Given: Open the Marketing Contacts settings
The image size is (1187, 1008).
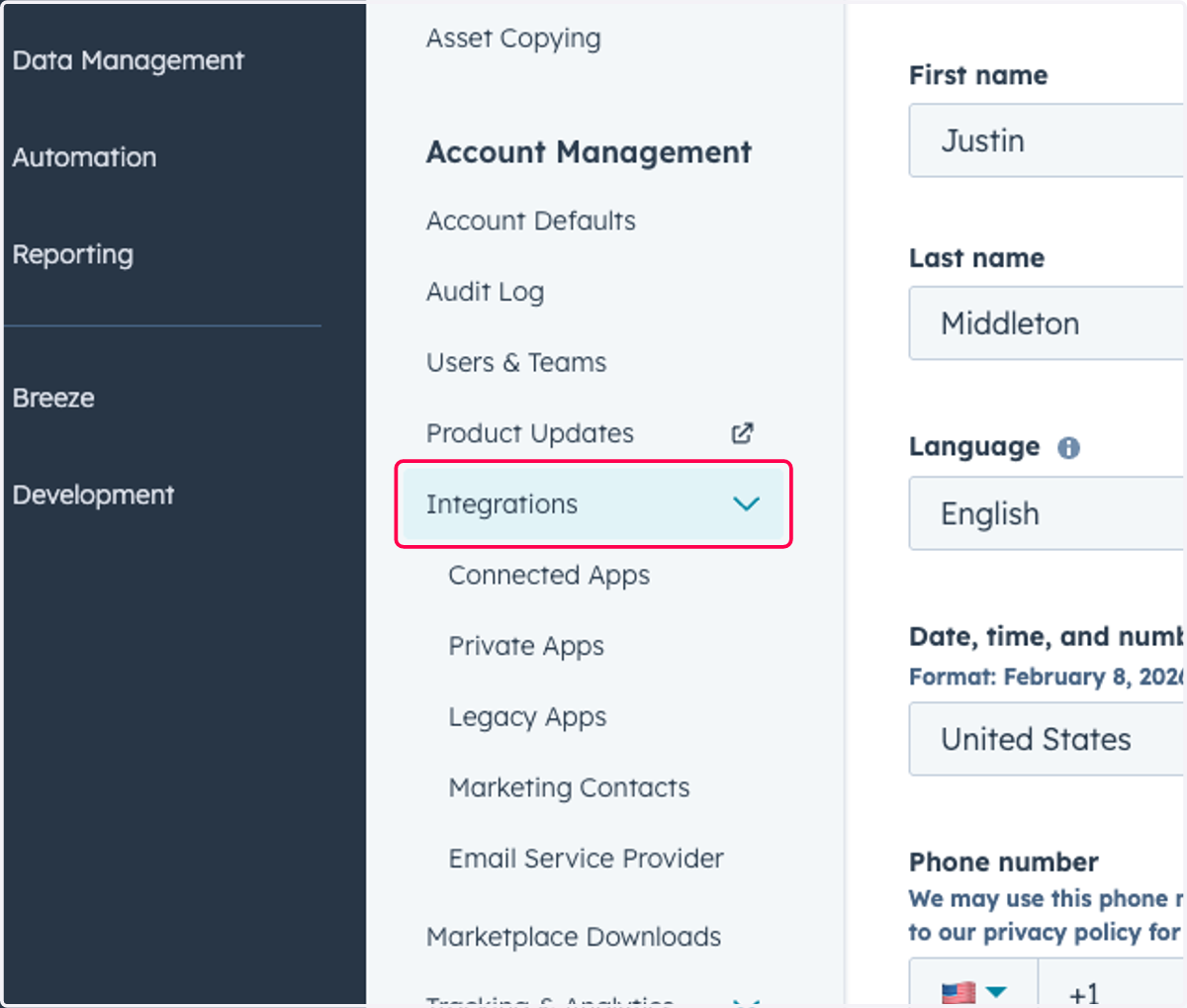Looking at the screenshot, I should [x=569, y=787].
